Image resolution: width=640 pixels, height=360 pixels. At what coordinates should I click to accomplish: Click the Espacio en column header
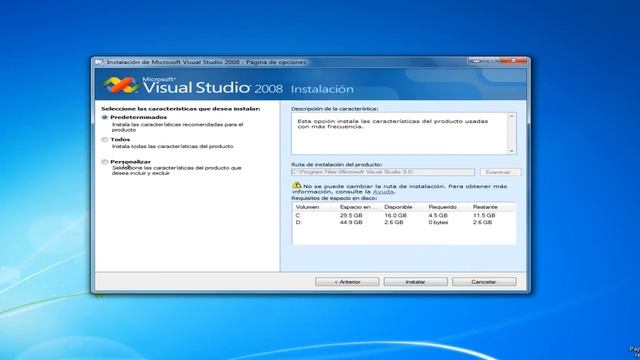coord(359,207)
